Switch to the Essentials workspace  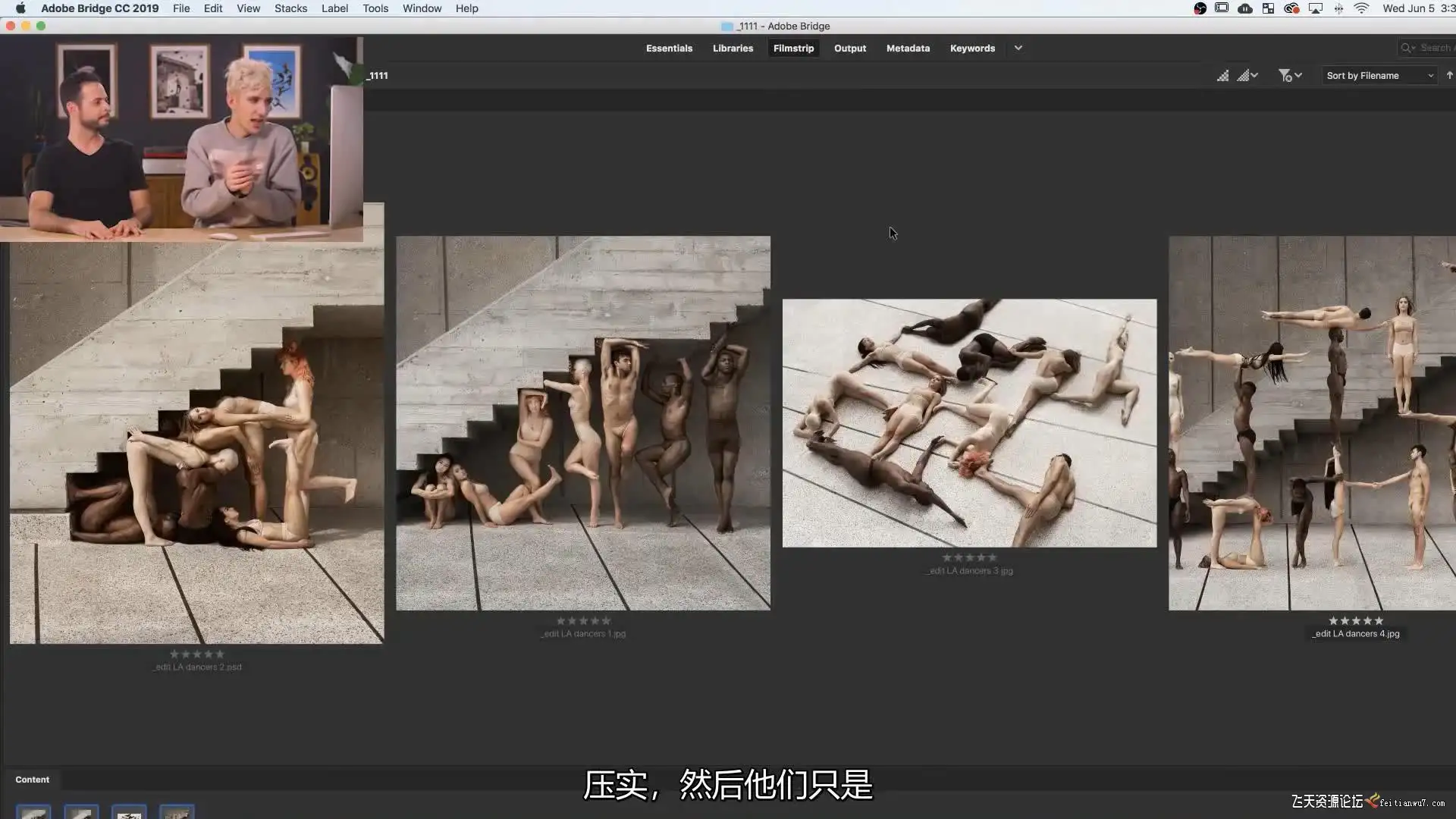669,48
